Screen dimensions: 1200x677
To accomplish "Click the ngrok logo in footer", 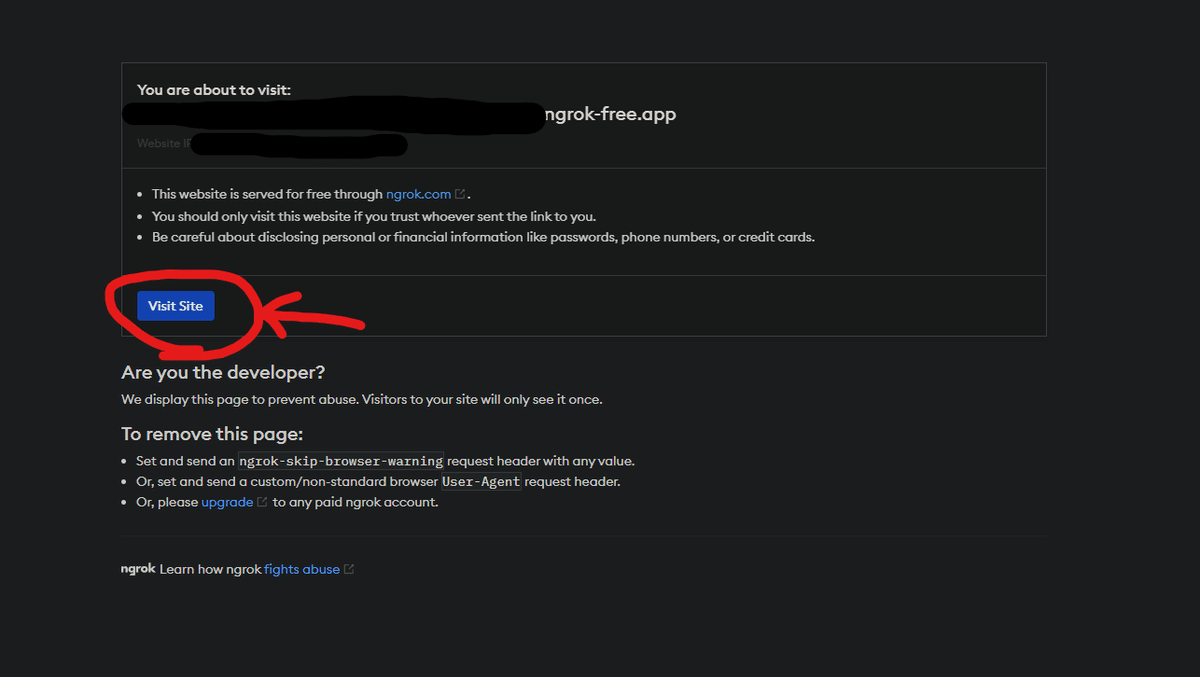I will [x=138, y=569].
